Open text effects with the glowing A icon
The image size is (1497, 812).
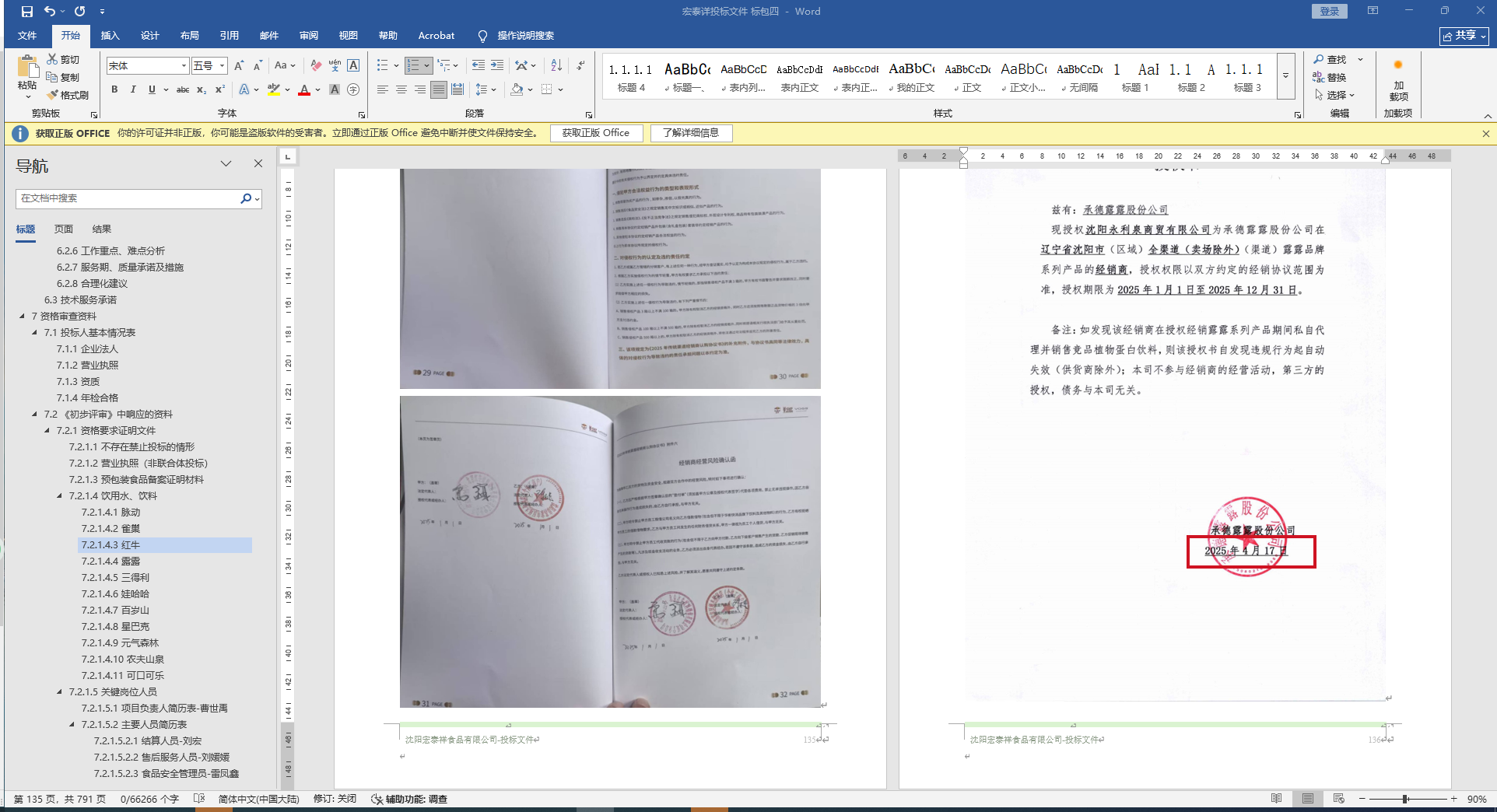coord(244,89)
